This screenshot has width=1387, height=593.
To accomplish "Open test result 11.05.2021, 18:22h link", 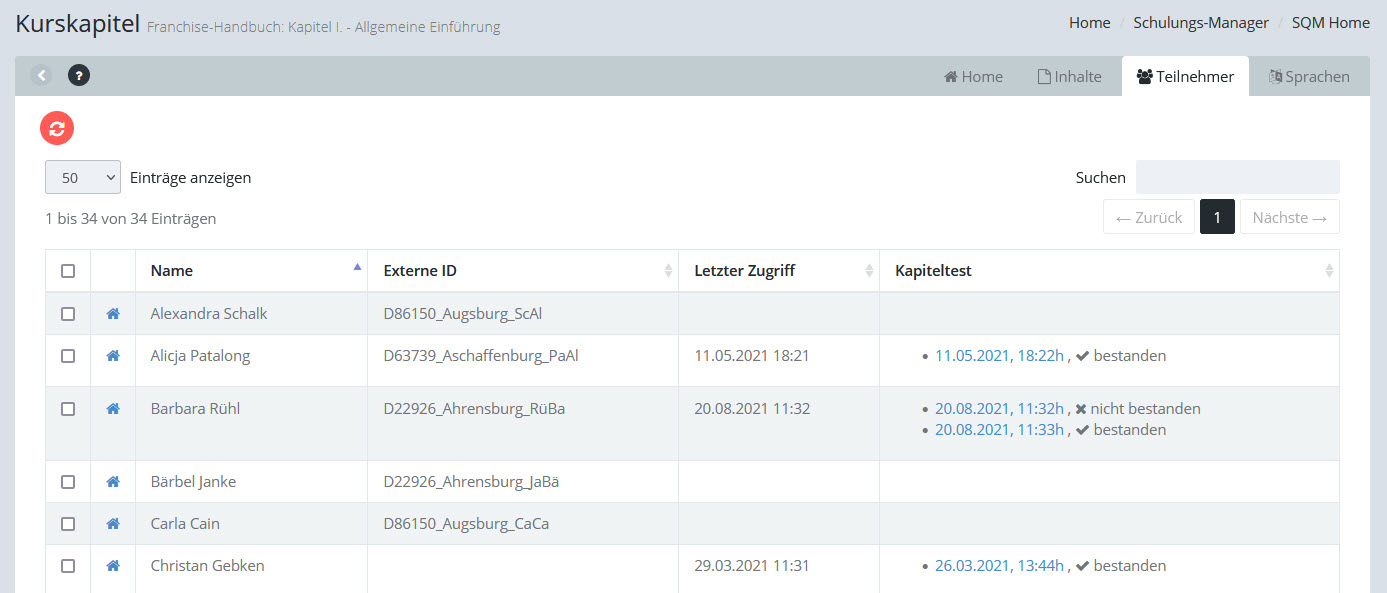I will pyautogui.click(x=999, y=356).
